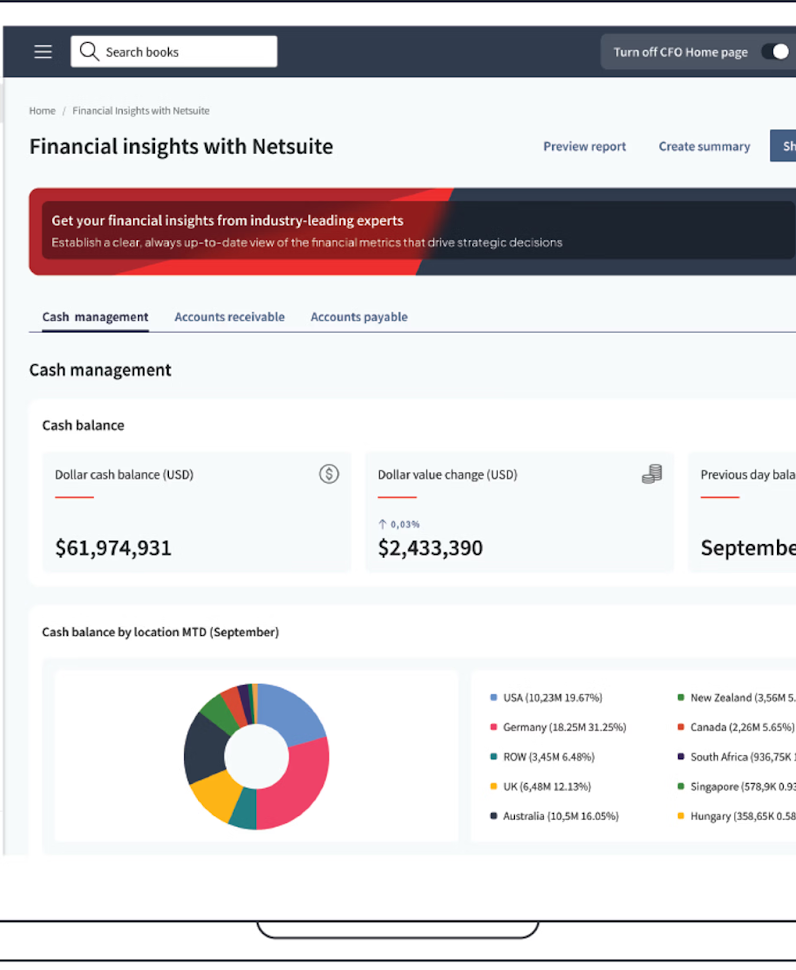Click the South Africa purple legend swatch
Screen dimensions: 796x970
pyautogui.click(x=681, y=757)
